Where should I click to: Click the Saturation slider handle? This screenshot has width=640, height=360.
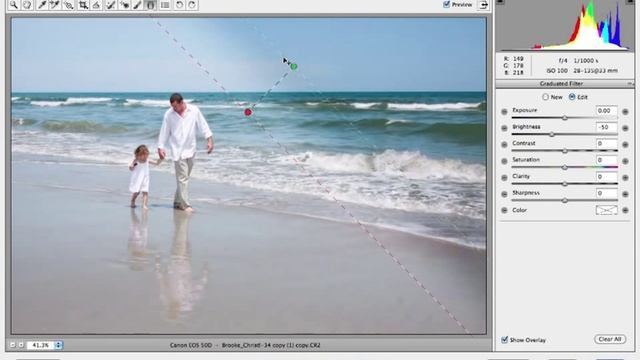pos(565,167)
